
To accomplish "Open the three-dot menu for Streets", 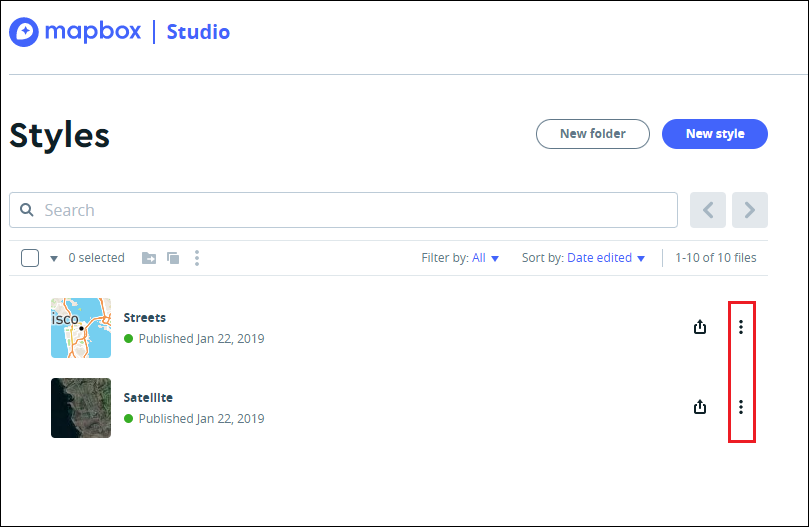I will click(741, 327).
